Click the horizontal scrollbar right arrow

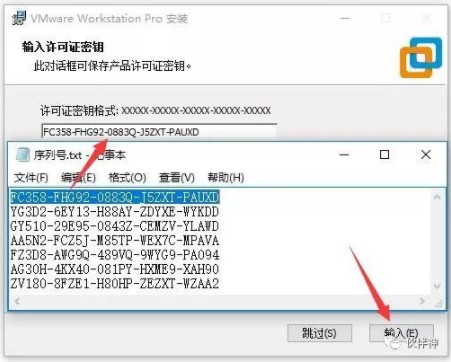pos(422,301)
